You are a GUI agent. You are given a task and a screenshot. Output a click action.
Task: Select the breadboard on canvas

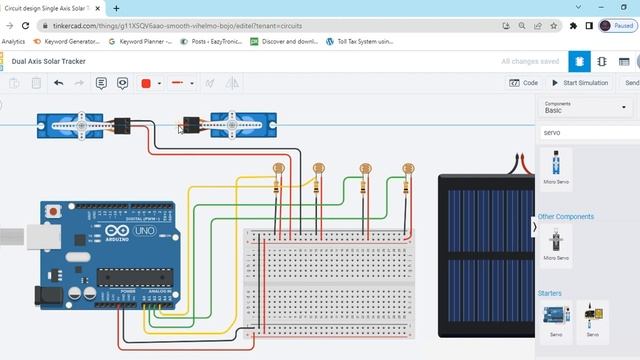click(x=329, y=284)
